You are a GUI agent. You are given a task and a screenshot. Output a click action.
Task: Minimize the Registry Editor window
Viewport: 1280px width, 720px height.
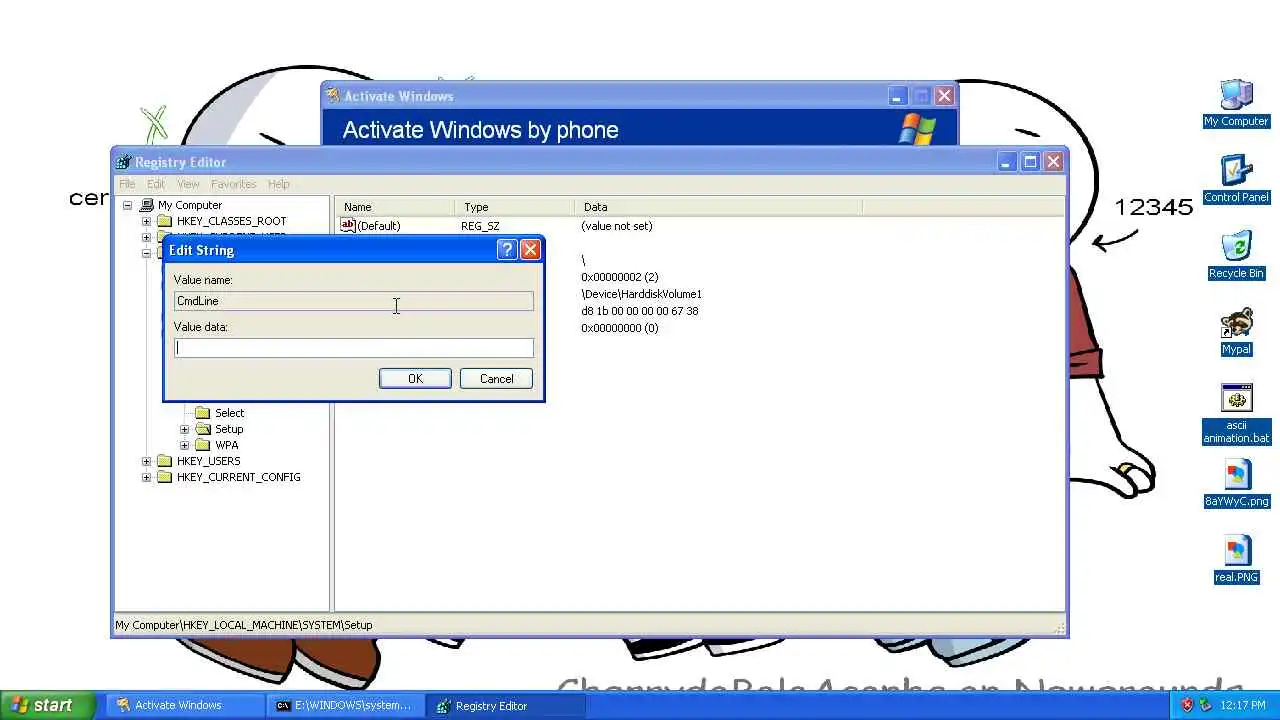pos(1006,162)
